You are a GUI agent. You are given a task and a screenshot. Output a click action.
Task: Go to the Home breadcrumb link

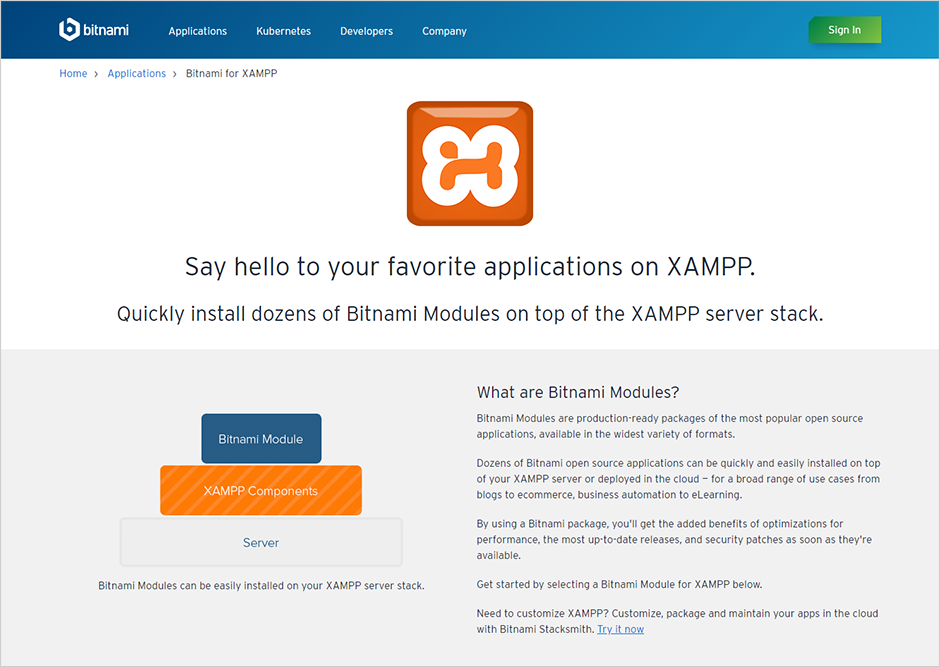click(73, 74)
